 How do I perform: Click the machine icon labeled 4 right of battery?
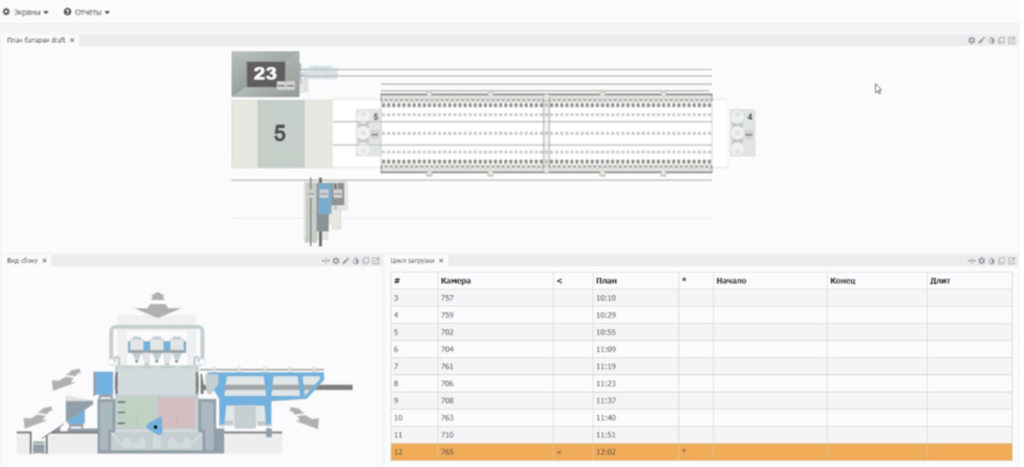point(743,133)
